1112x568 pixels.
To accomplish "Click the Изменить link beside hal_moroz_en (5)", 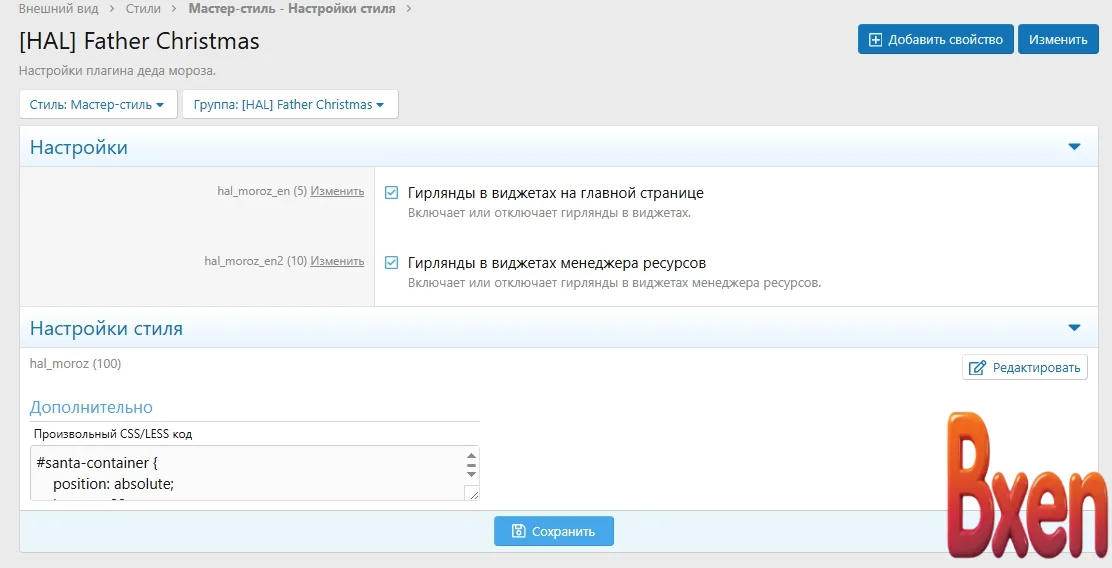I will 337,191.
